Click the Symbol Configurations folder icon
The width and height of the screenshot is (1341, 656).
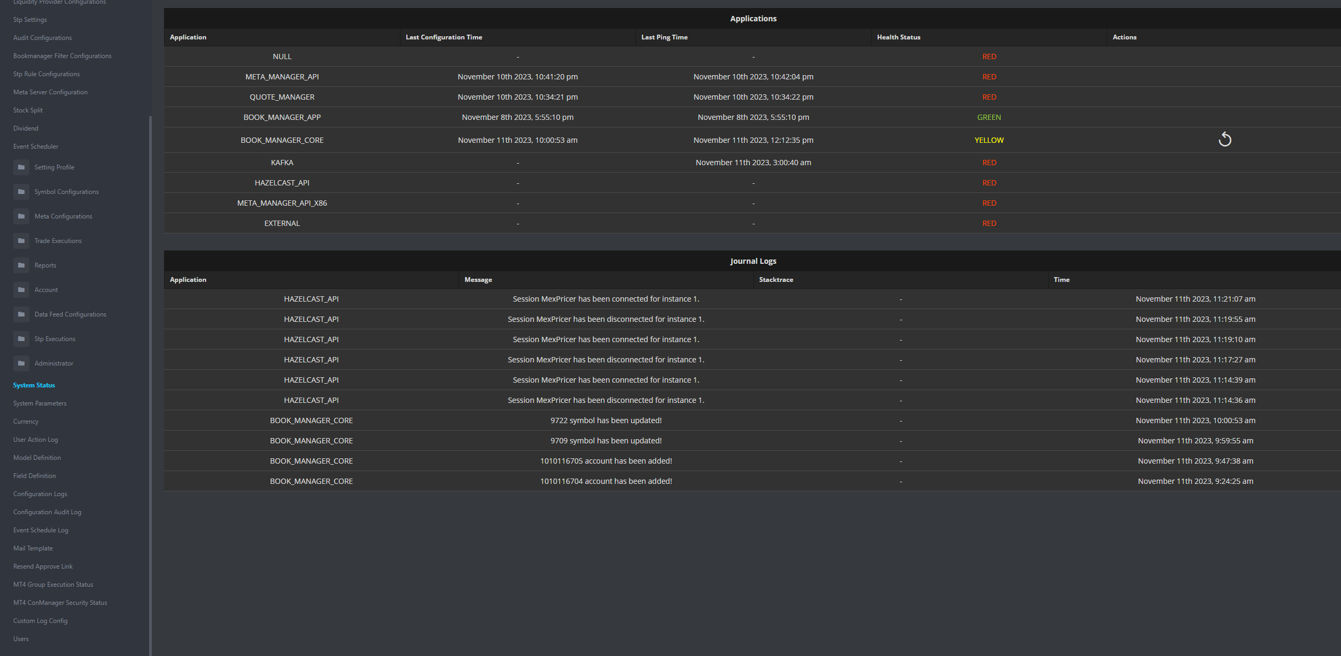click(21, 192)
